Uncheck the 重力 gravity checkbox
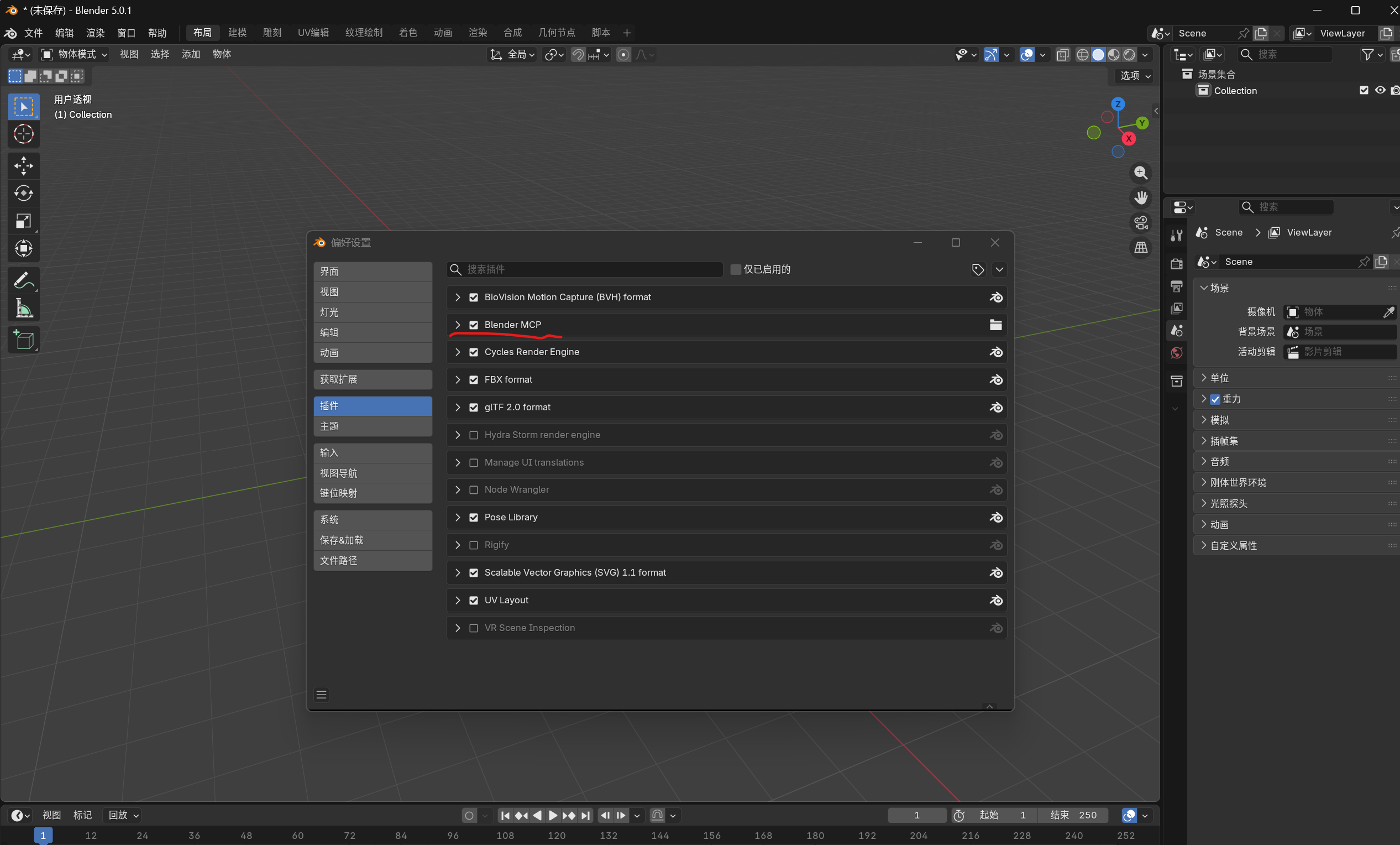 click(1215, 399)
